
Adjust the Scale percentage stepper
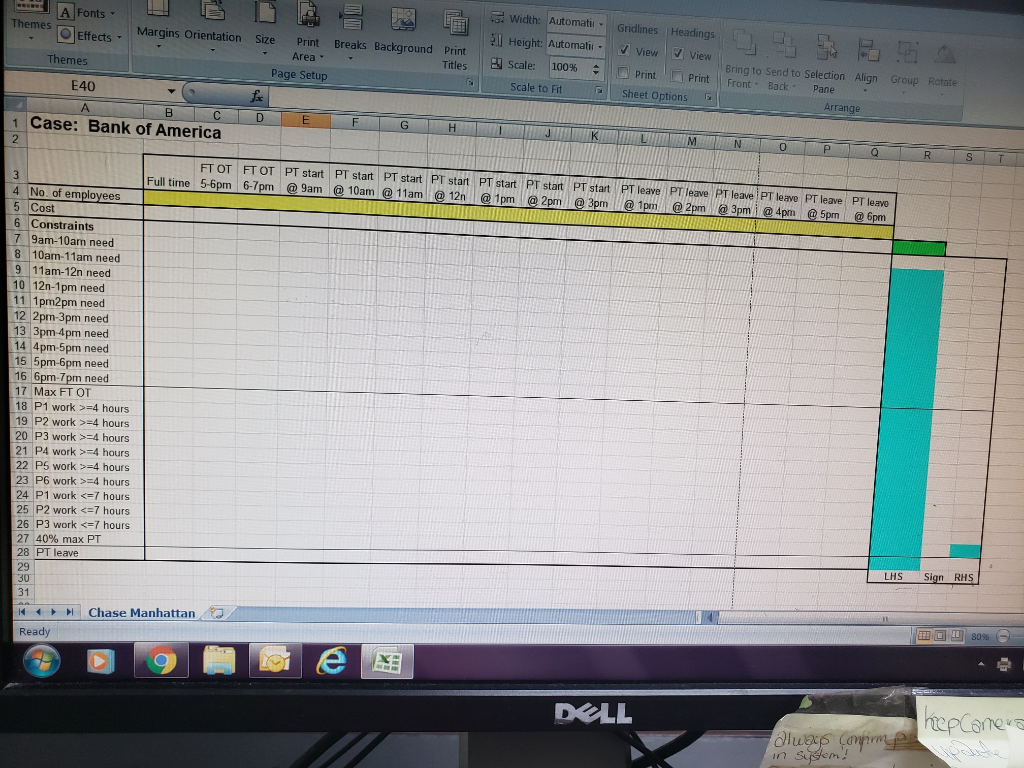coord(596,68)
